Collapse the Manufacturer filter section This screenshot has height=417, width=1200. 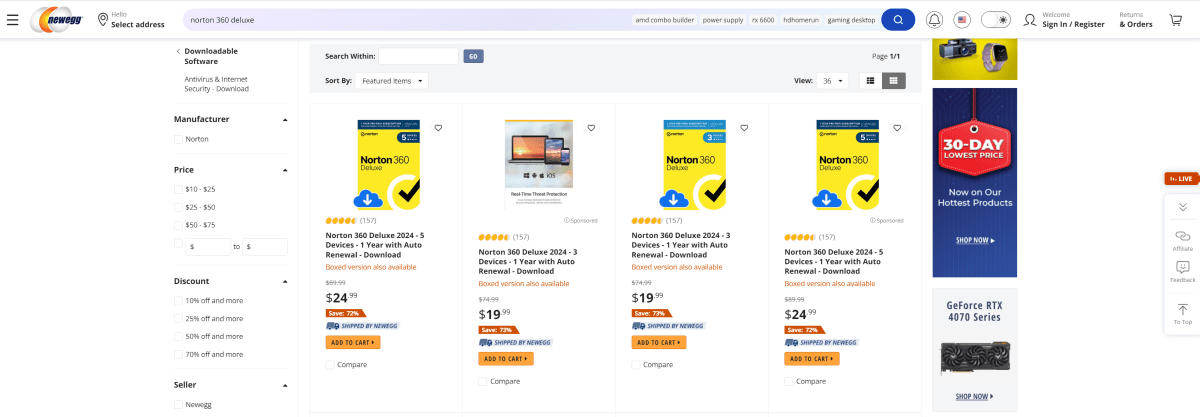[285, 120]
